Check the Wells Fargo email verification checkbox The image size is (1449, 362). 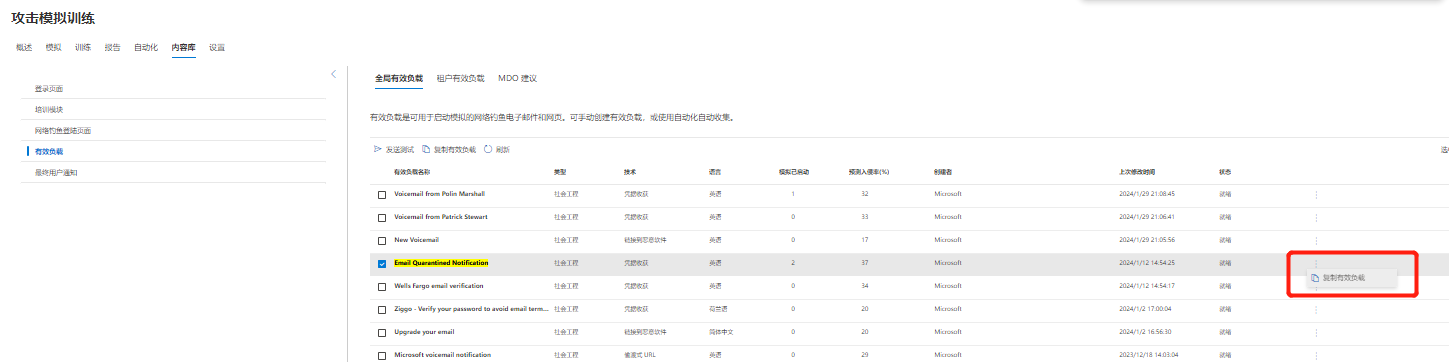382,287
